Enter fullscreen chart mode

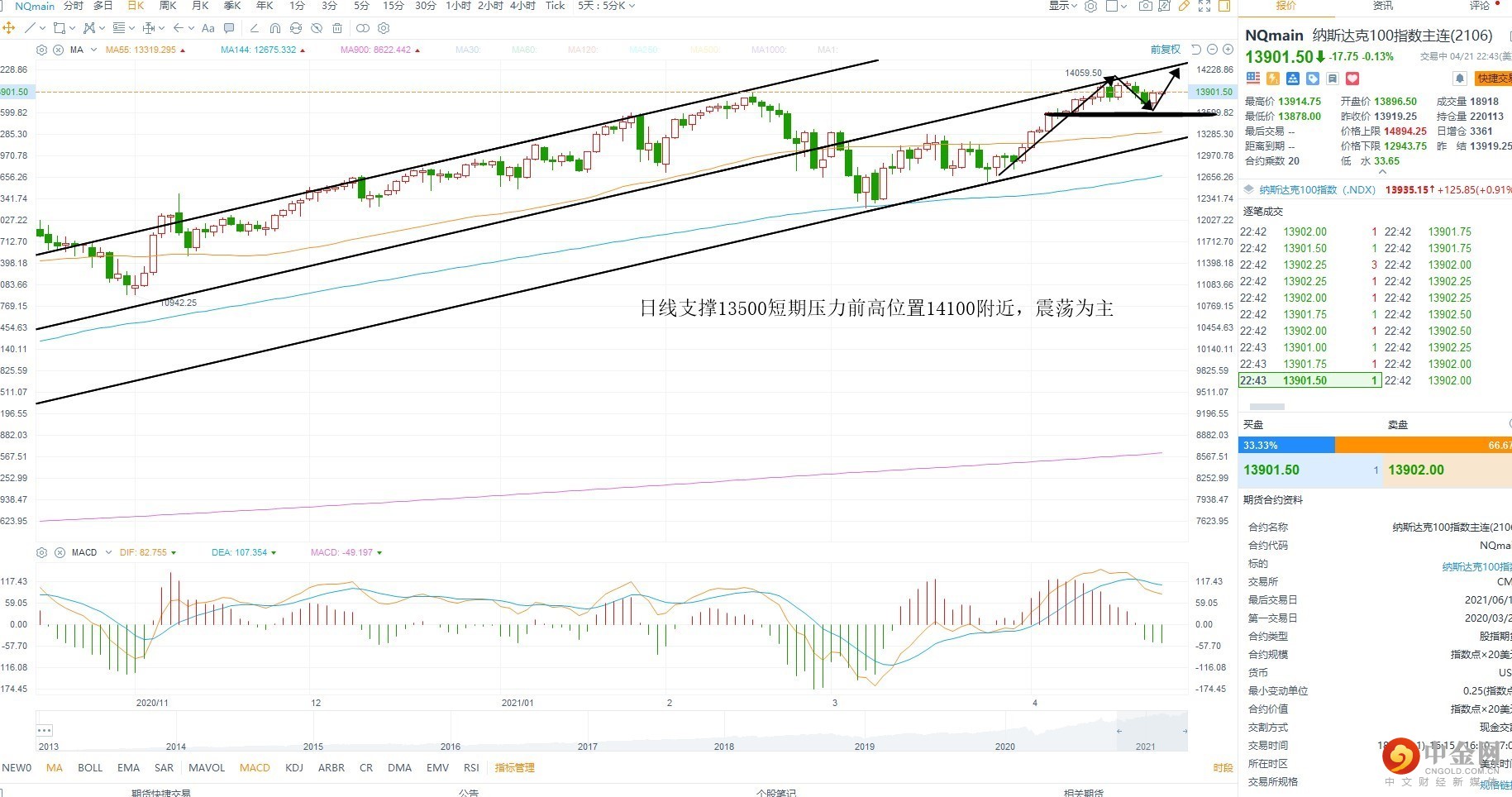pos(1204,6)
